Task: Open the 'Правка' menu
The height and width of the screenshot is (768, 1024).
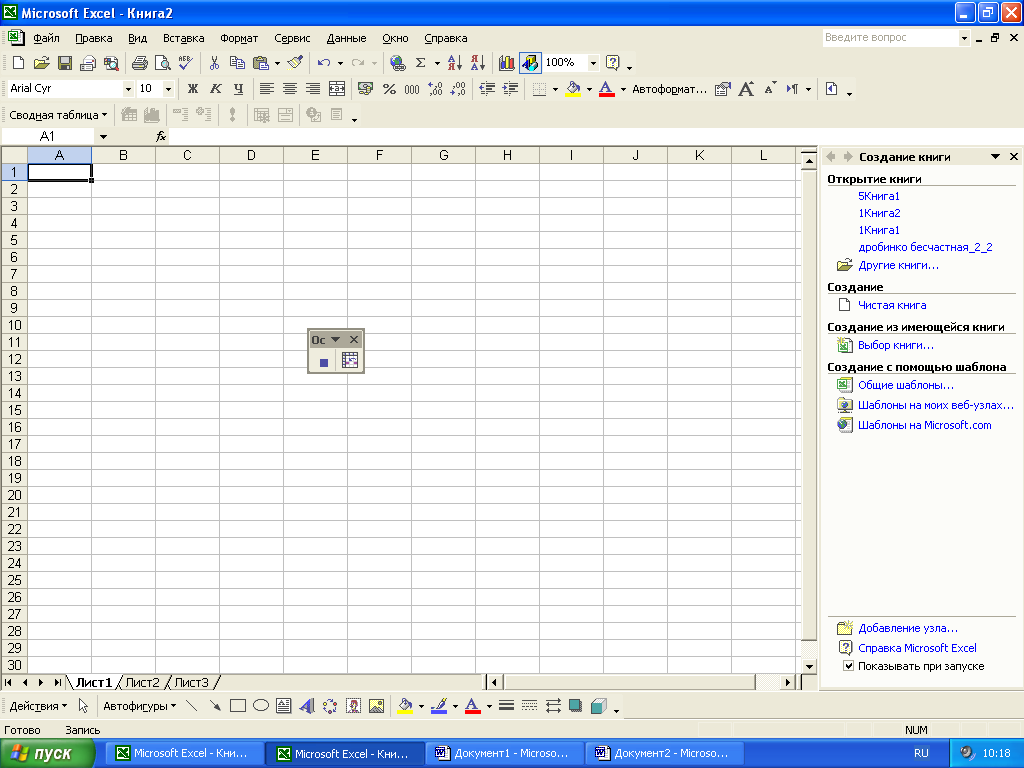Action: pyautogui.click(x=93, y=39)
